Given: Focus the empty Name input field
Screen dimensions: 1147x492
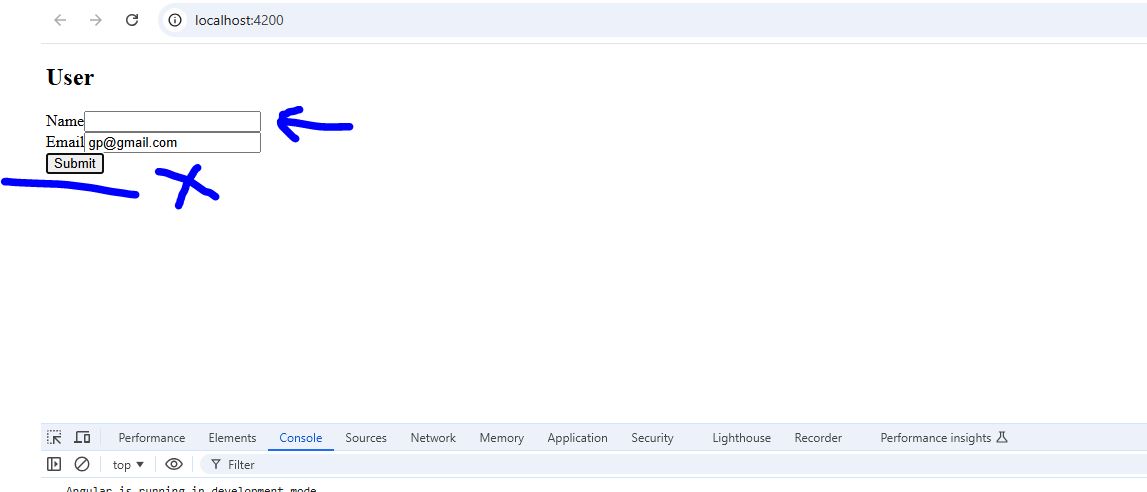Looking at the screenshot, I should click(173, 121).
